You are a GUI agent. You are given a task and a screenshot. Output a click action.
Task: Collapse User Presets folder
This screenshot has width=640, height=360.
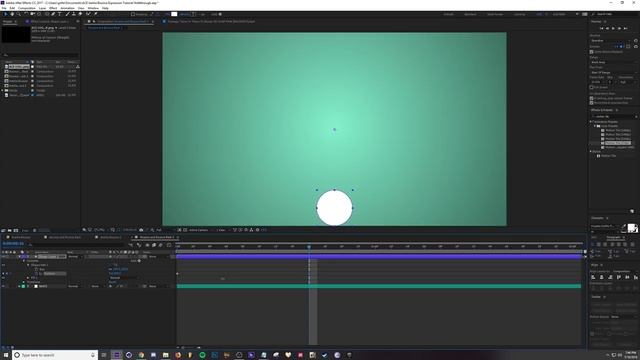click(595, 126)
